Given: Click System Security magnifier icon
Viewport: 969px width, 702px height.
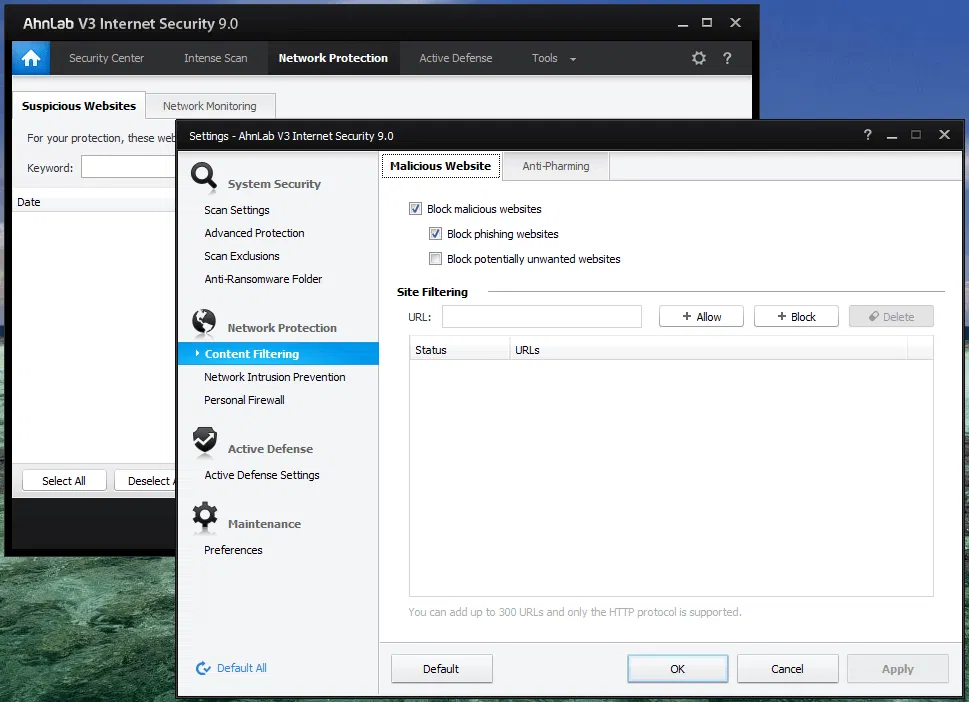Looking at the screenshot, I should click(204, 176).
